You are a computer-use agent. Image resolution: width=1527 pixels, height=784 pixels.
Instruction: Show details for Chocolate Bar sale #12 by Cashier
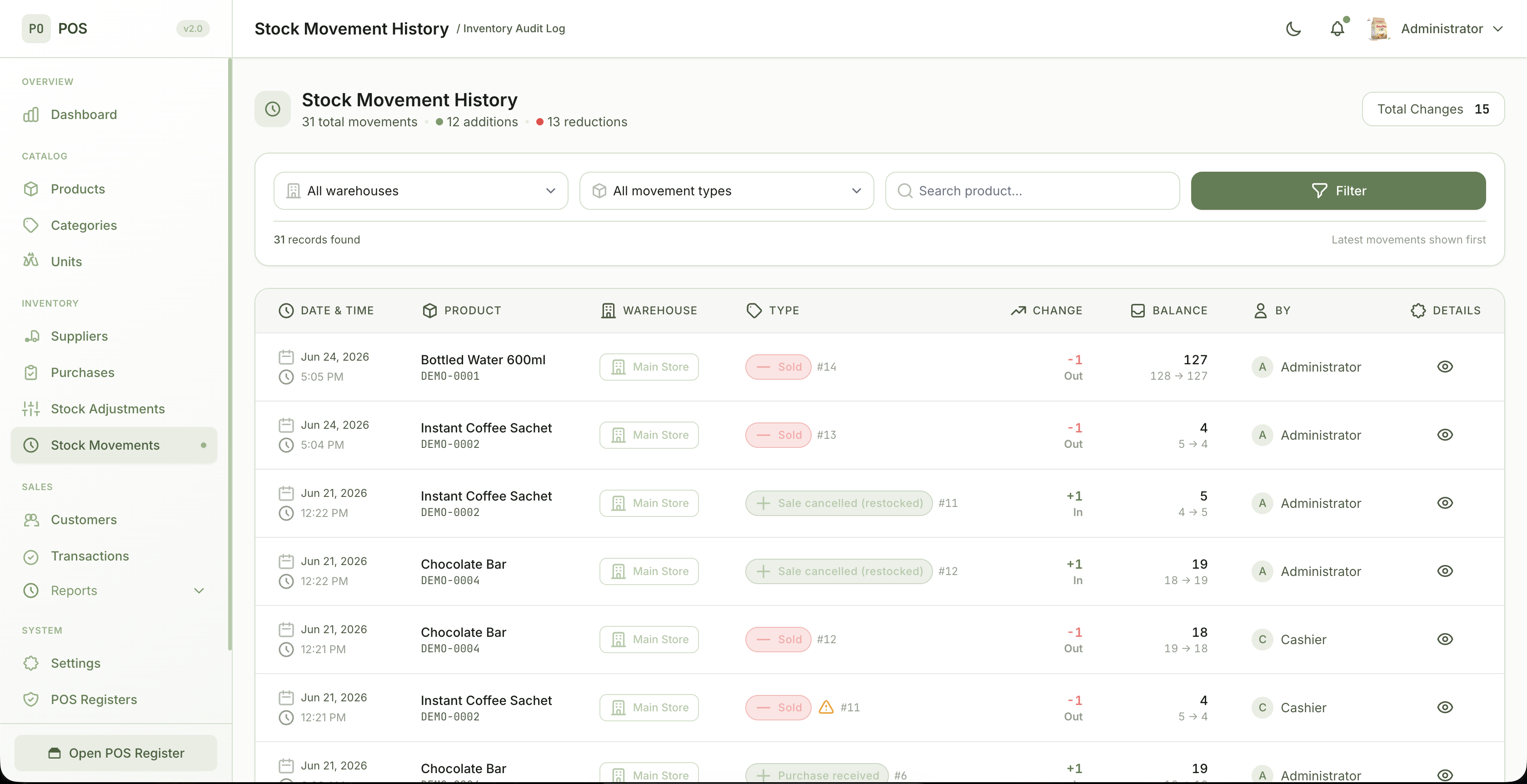[1445, 640]
